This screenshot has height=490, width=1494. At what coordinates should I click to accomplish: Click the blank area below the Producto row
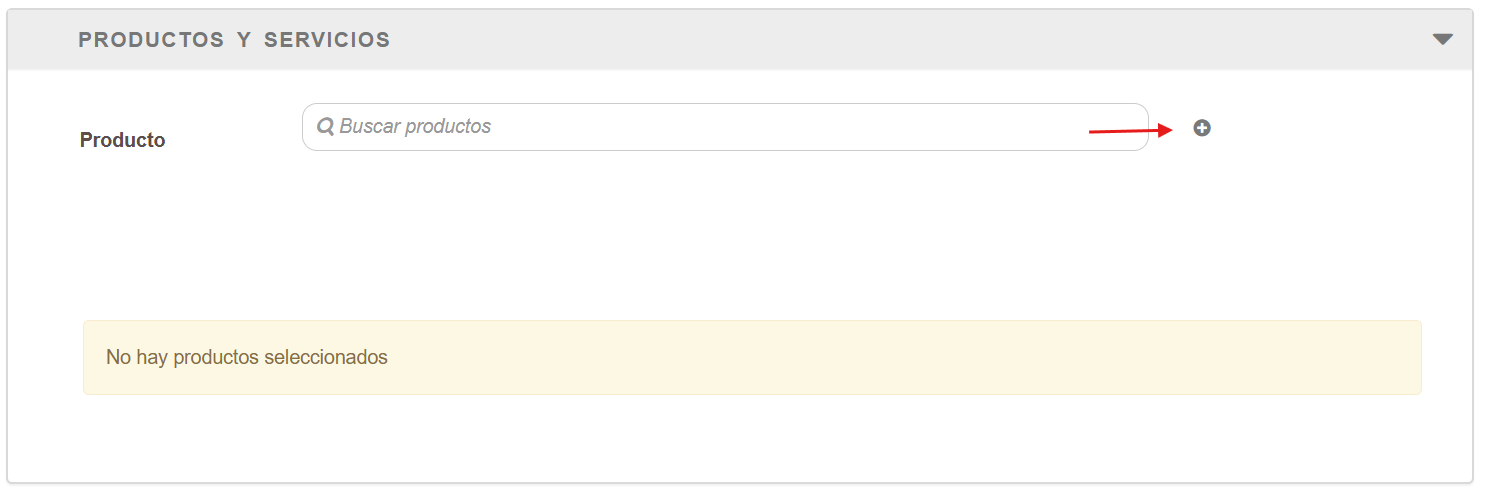[x=740, y=235]
